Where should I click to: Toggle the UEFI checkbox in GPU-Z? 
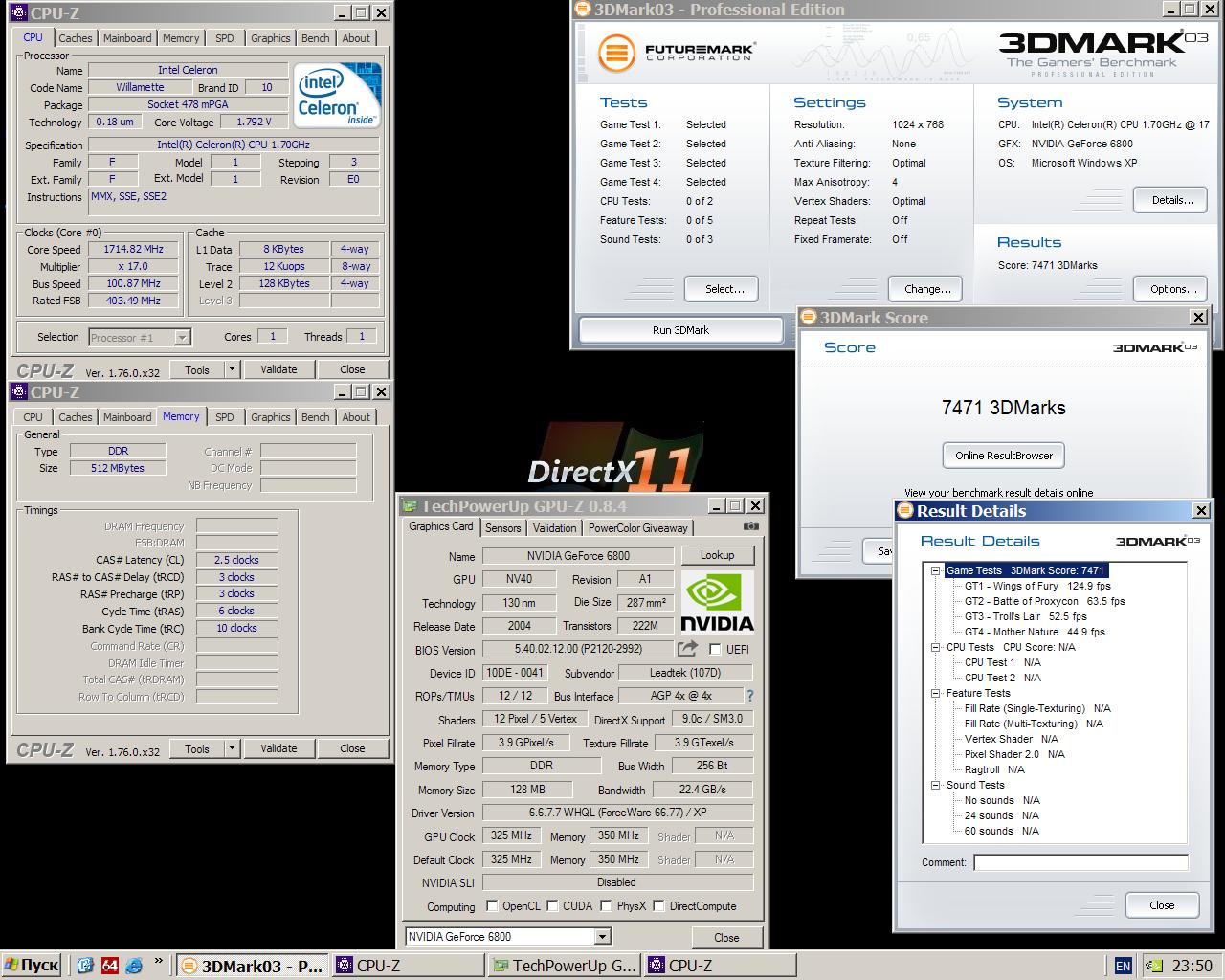715,649
